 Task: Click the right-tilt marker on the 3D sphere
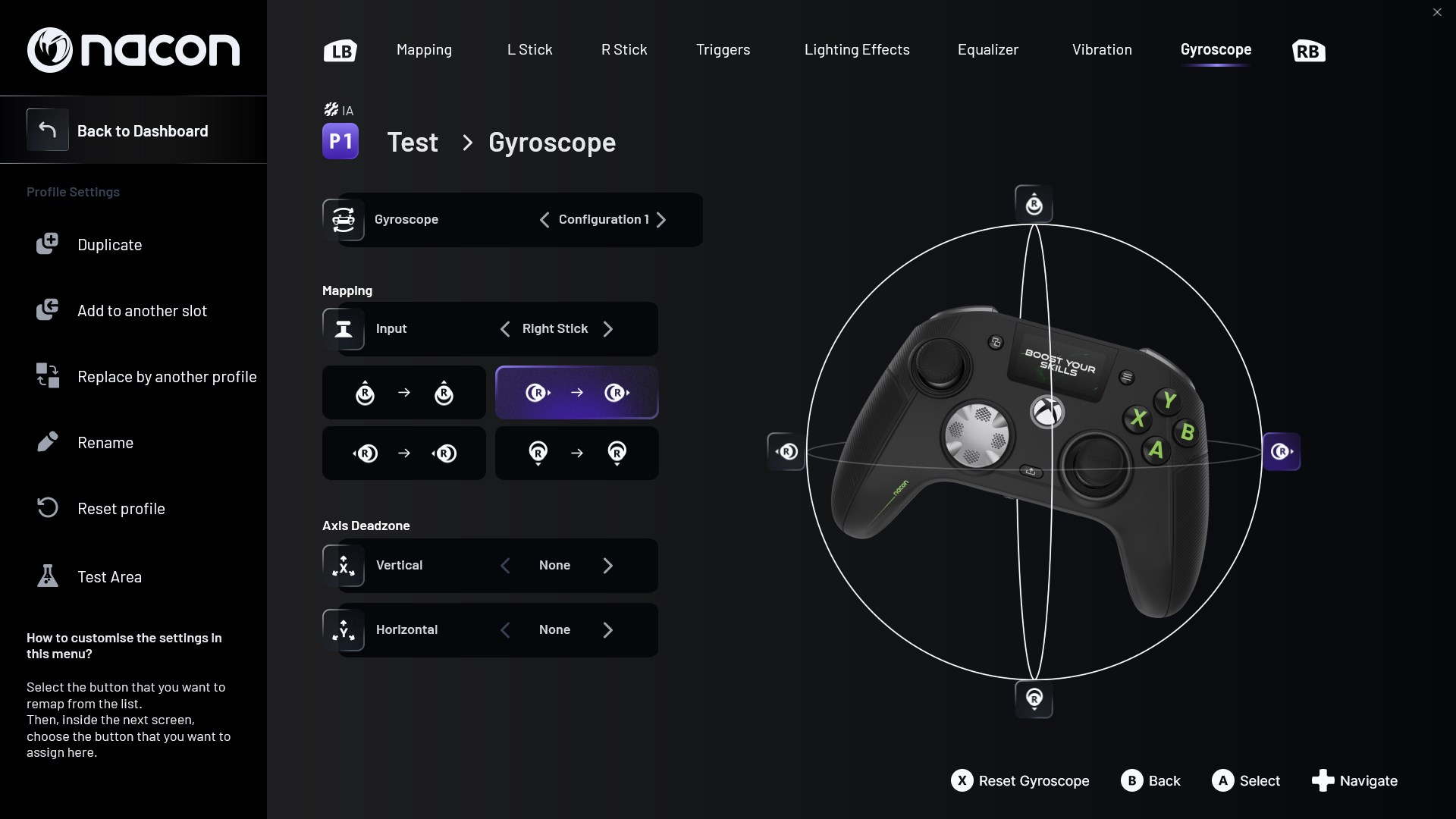[1282, 451]
